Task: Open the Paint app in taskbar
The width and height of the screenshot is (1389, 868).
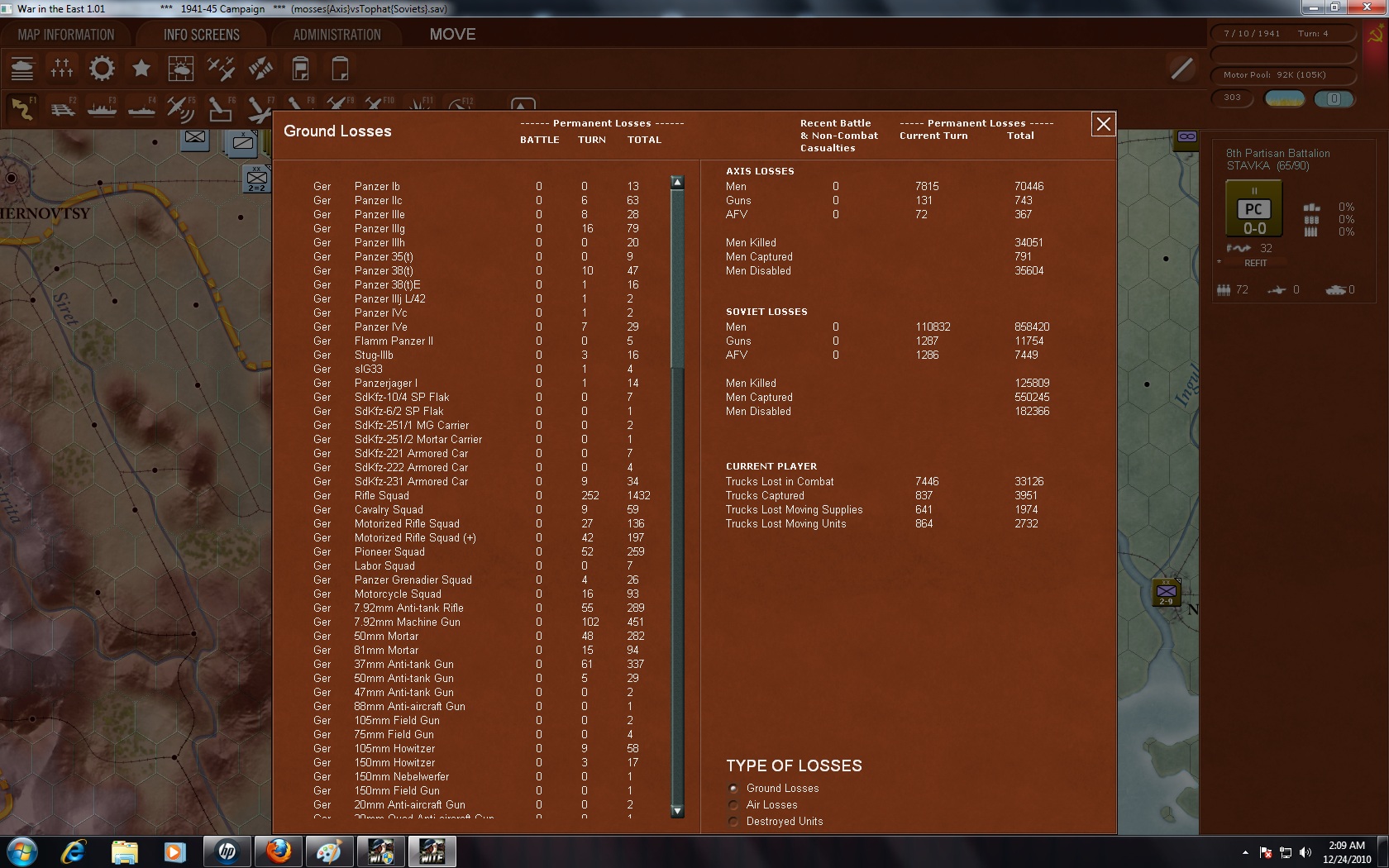Action: 329,851
